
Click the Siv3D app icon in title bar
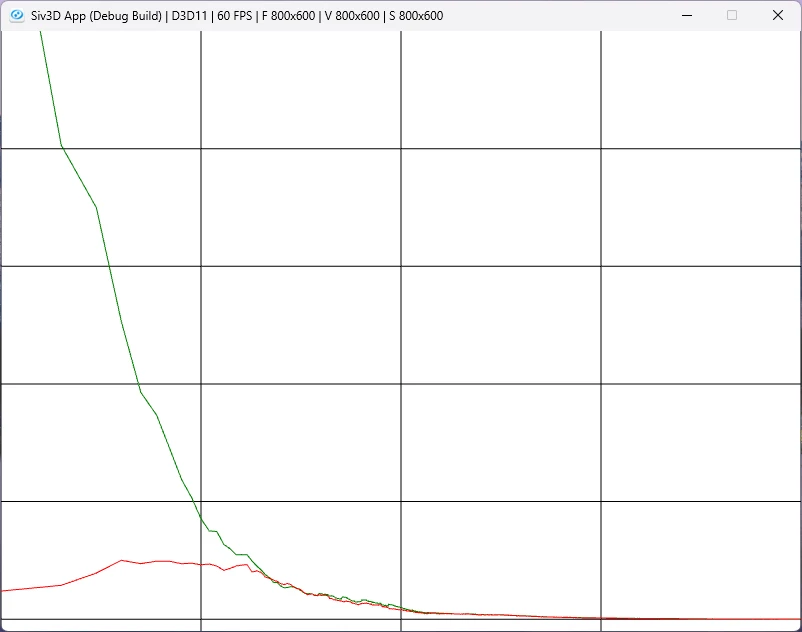tap(17, 15)
